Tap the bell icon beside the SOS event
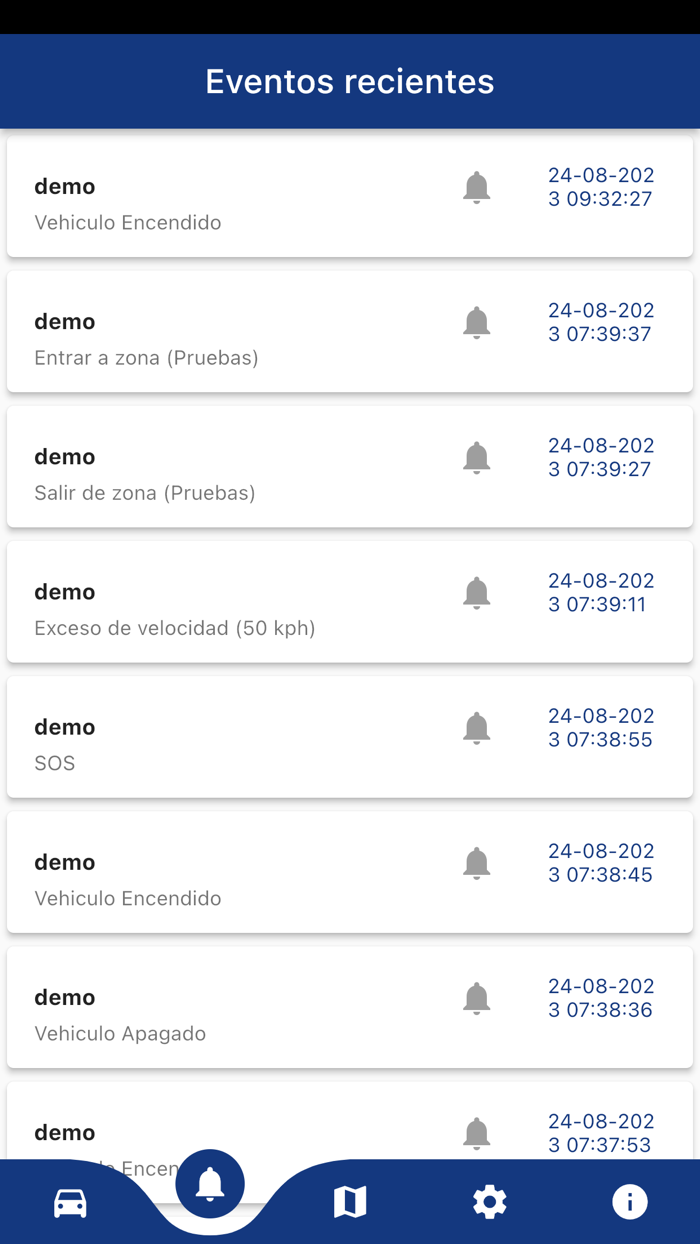Viewport: 700px width, 1244px height. pyautogui.click(x=477, y=728)
